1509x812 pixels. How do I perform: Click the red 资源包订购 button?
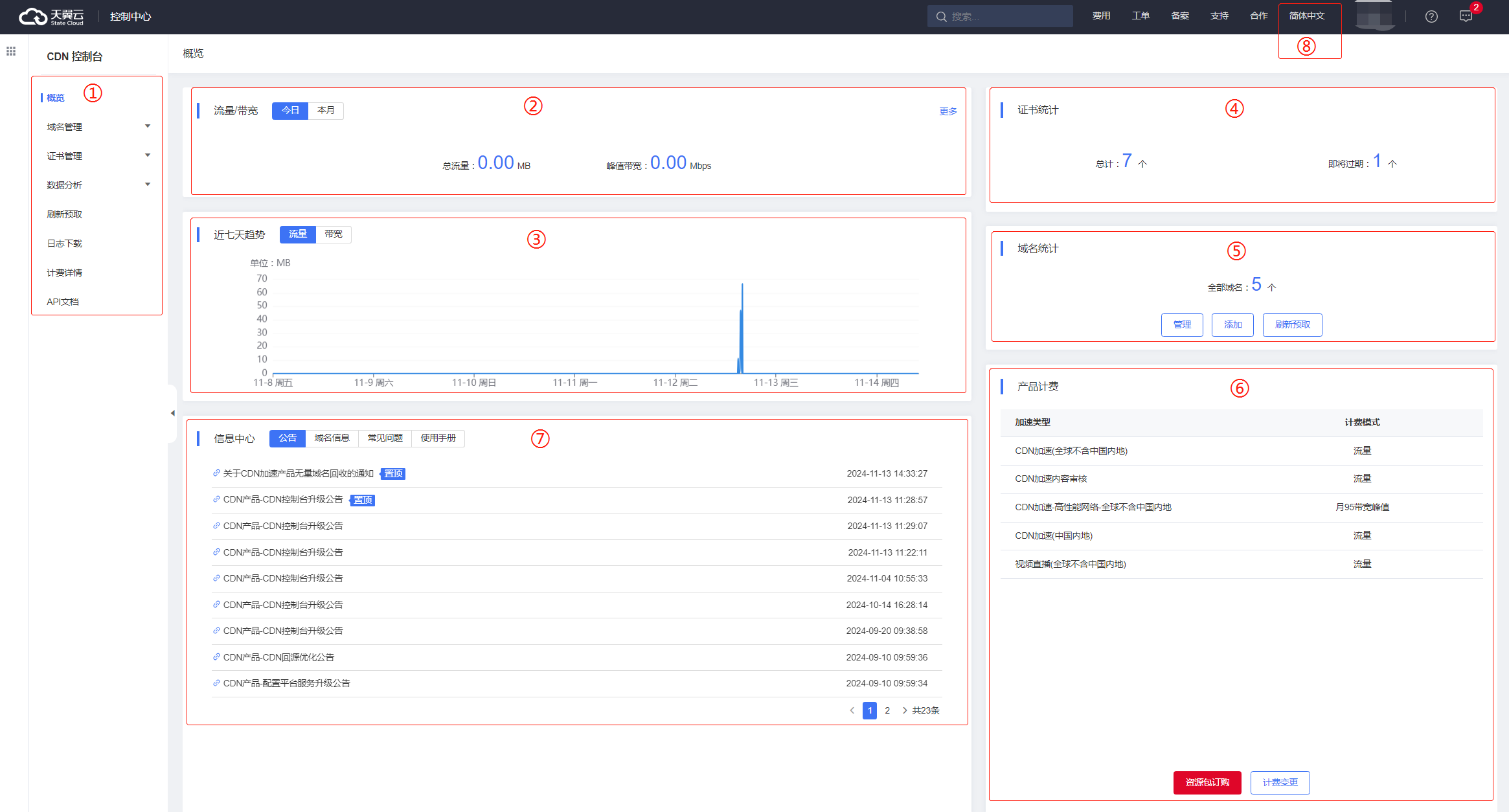tap(1207, 782)
